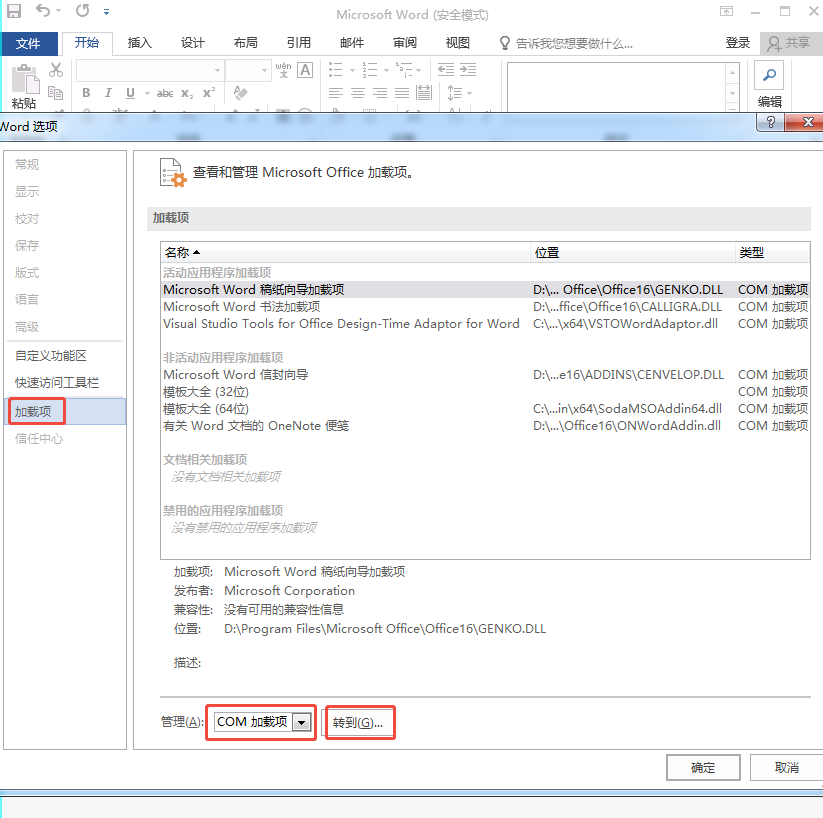The image size is (823, 818).
Task: Open bullets dropdown arrow
Action: coord(352,70)
